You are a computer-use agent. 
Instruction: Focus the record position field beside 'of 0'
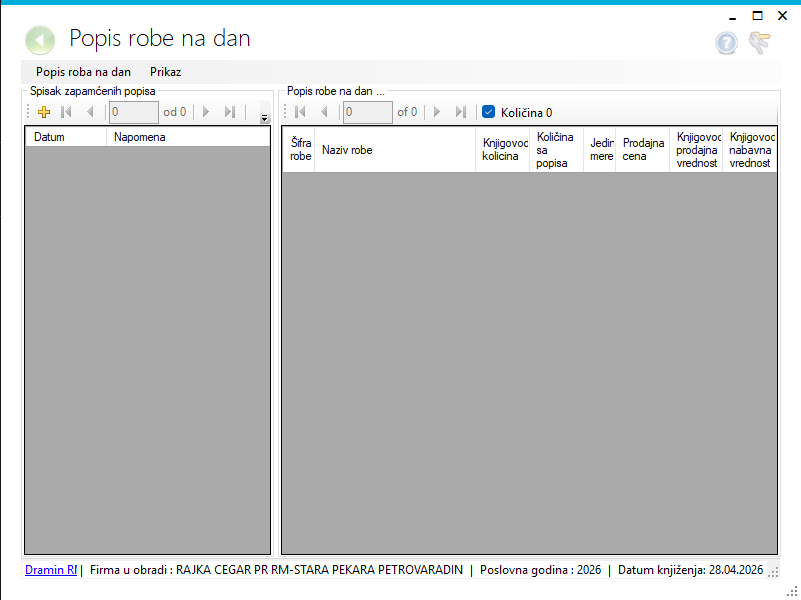click(368, 112)
